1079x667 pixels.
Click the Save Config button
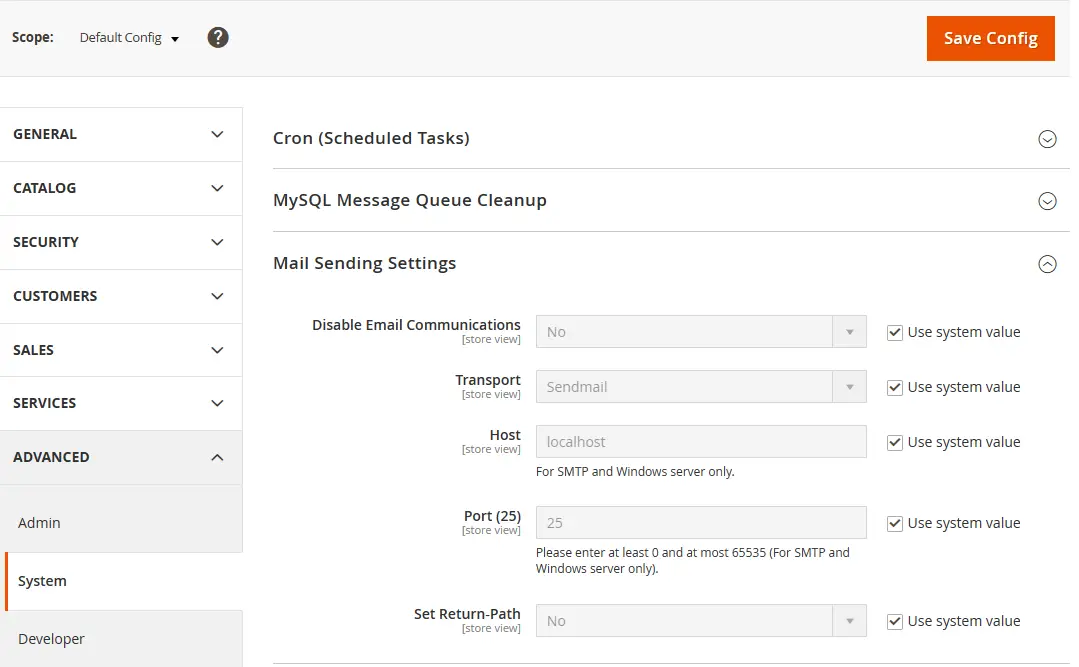pos(990,38)
